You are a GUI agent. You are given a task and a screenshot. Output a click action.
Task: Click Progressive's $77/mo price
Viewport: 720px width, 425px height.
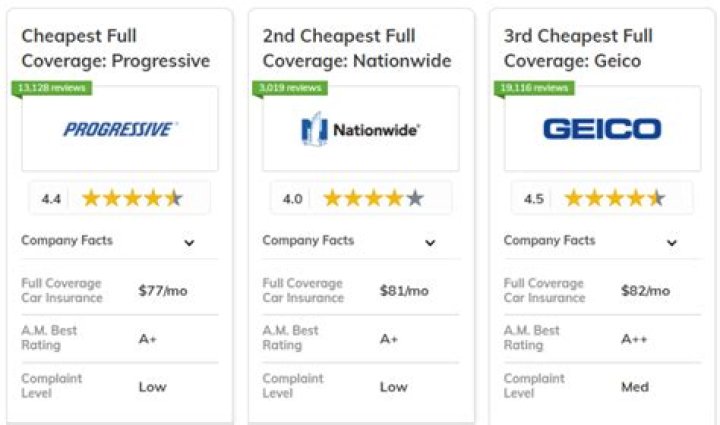click(163, 291)
